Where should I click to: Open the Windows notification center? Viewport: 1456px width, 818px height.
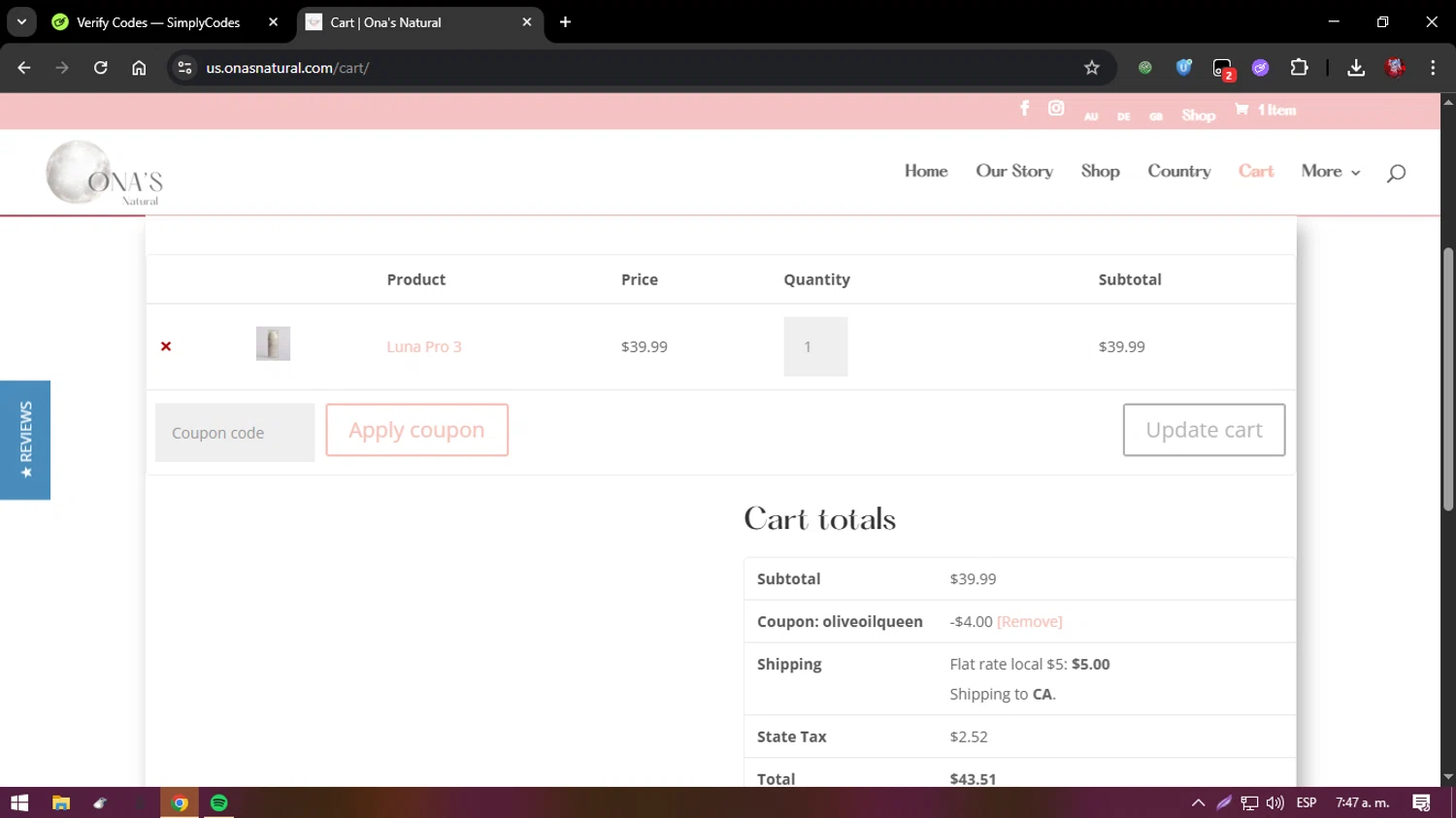(x=1421, y=802)
